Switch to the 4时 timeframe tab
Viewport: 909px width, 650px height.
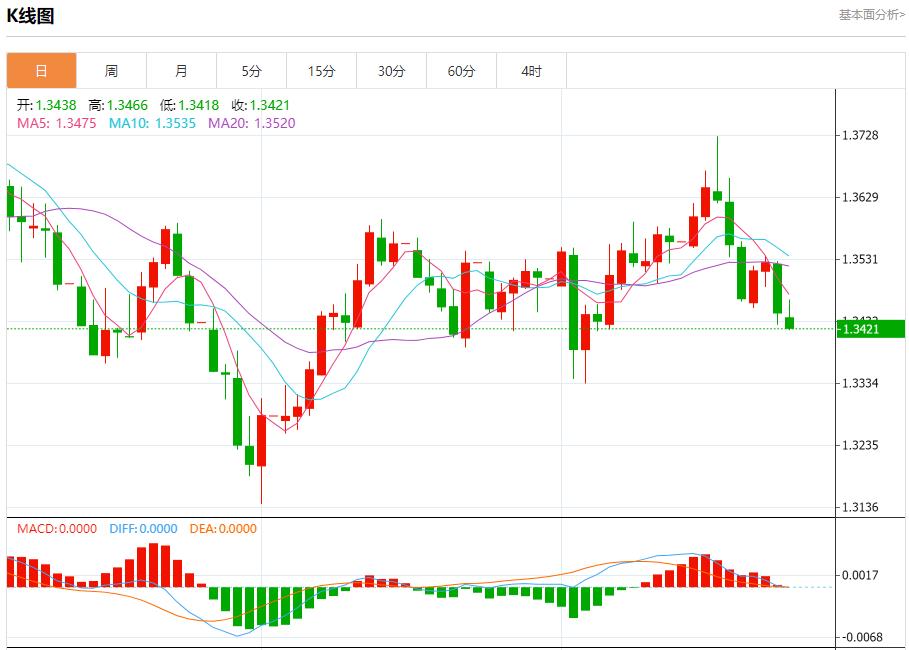pyautogui.click(x=531, y=71)
